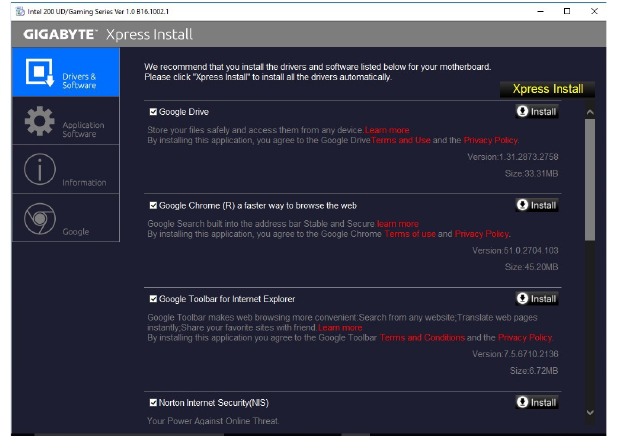
Task: Click the download arrow icon for Norton
Action: tap(523, 402)
